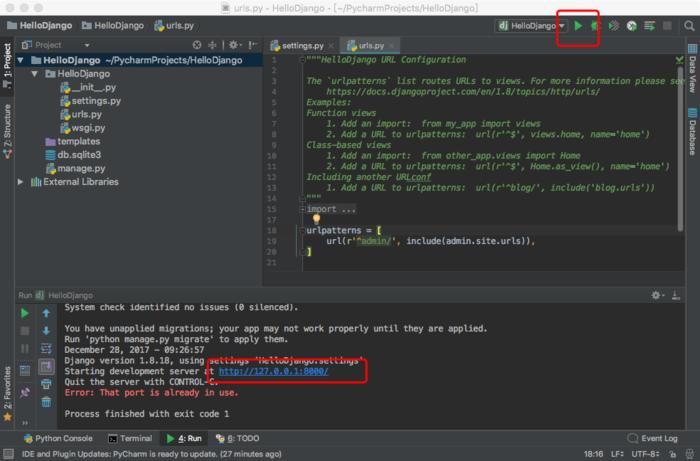Run with coverage icon in the top toolbar
The height and width of the screenshot is (461, 700).
coord(614,26)
